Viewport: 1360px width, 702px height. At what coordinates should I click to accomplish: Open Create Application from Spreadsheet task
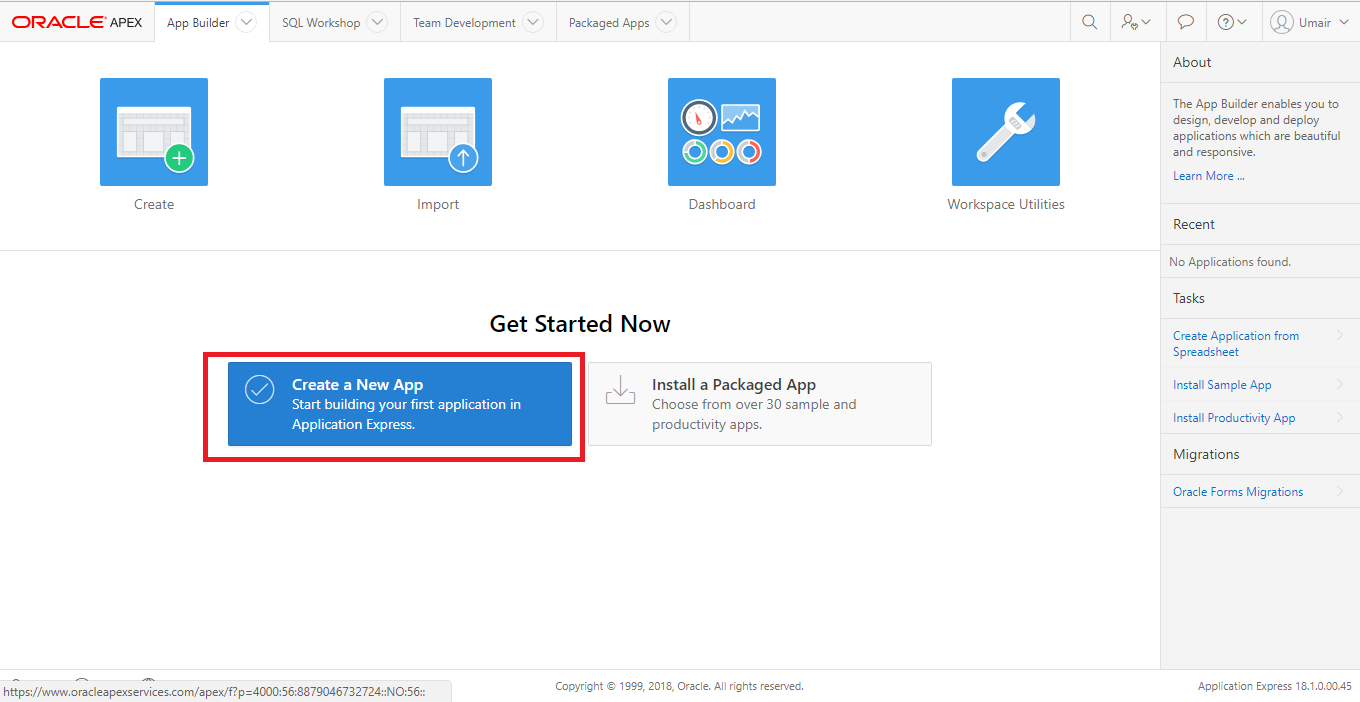(x=1236, y=344)
